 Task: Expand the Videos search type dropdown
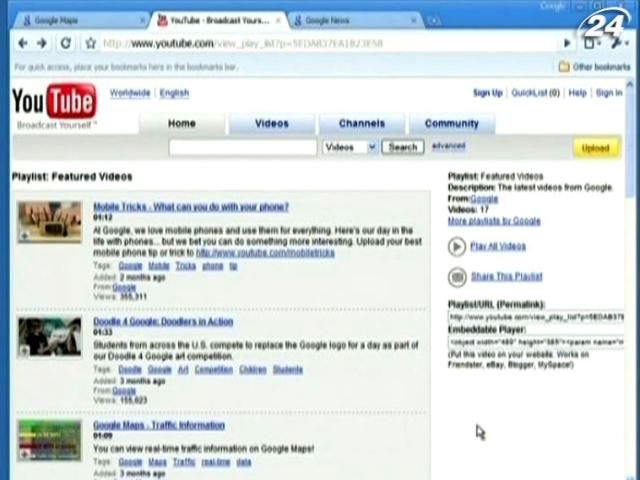click(x=350, y=147)
